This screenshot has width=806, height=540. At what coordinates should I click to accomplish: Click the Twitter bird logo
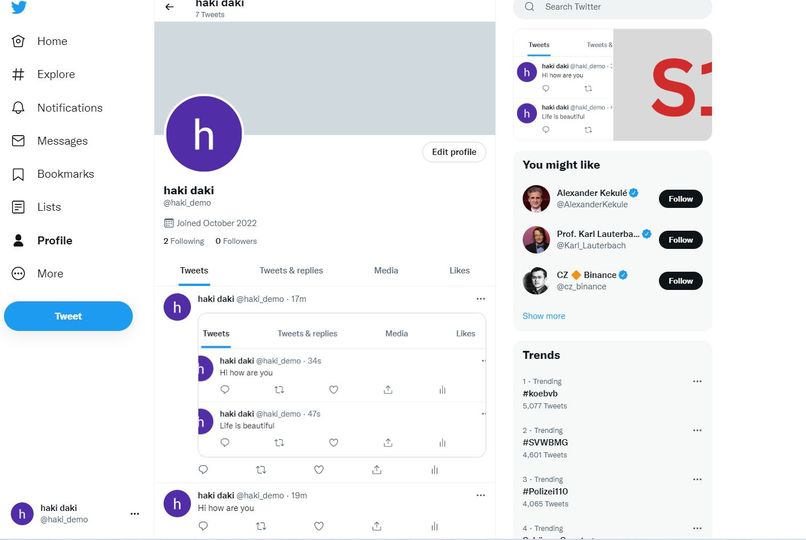point(19,7)
